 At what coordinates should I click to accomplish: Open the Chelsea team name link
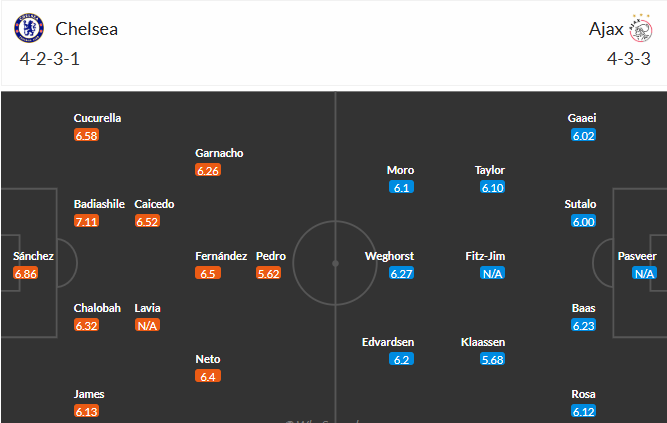coord(87,29)
